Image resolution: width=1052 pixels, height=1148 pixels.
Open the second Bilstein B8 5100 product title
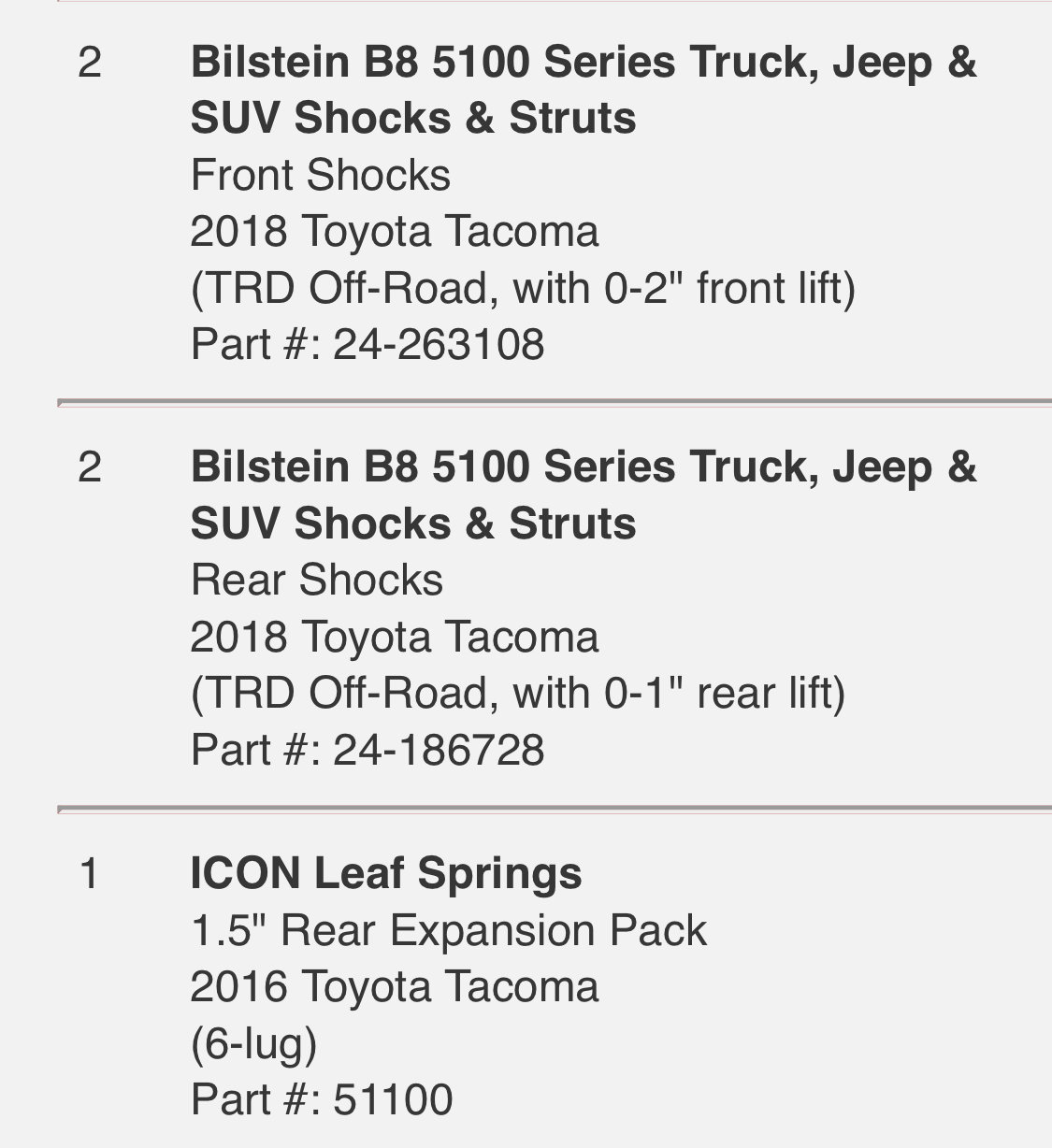584,495
